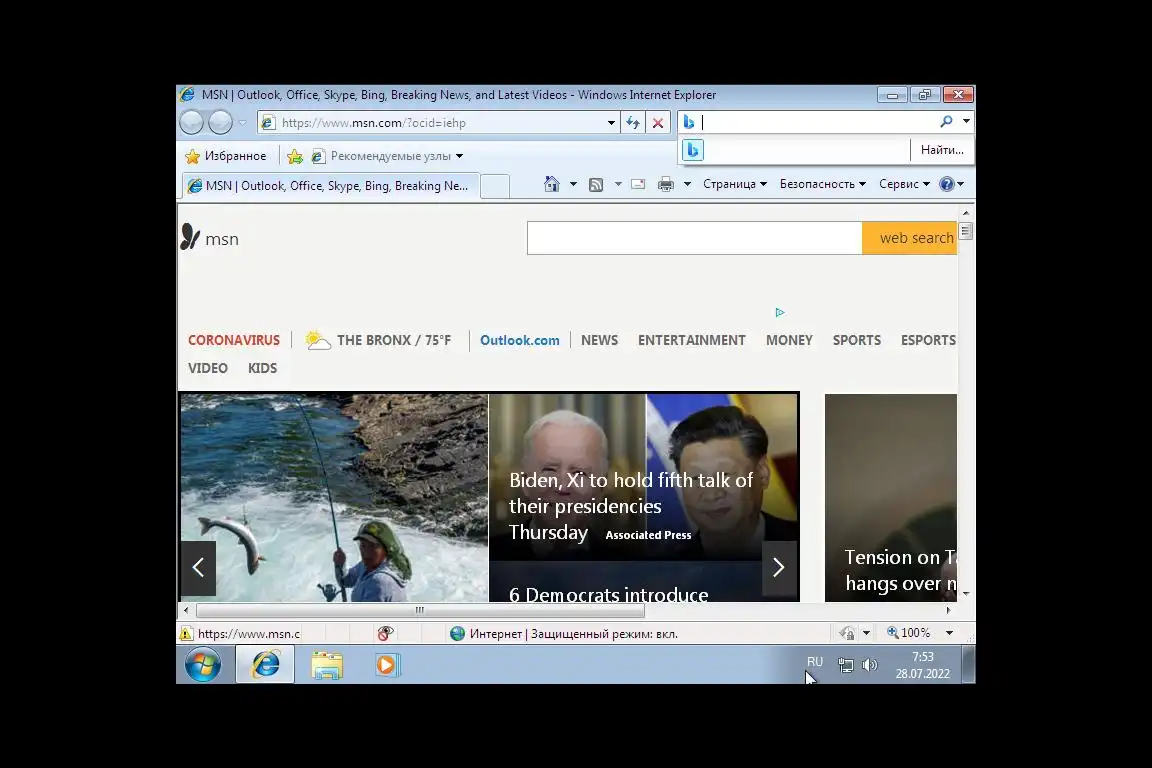The height and width of the screenshot is (768, 1152).
Task: Expand the 100% zoom level dropdown
Action: 949,633
